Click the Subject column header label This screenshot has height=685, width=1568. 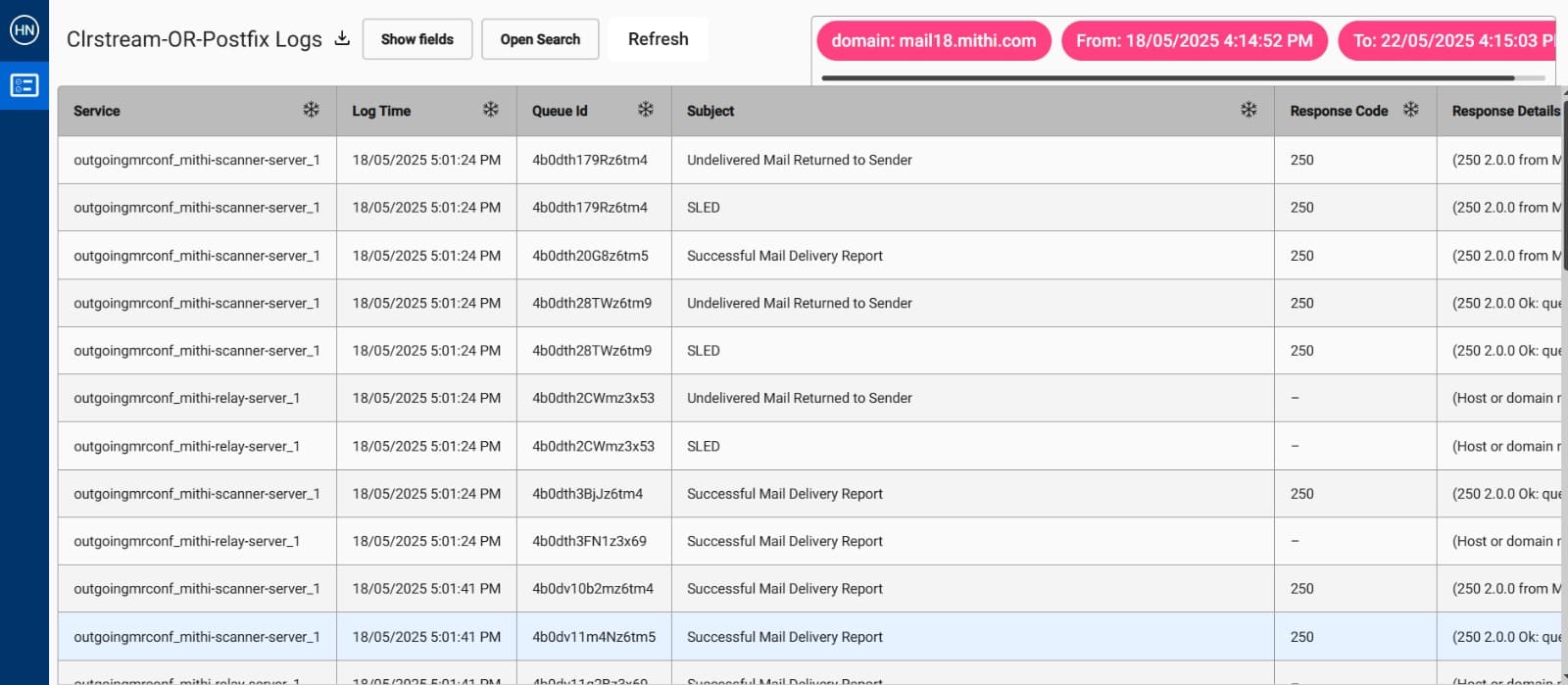710,111
